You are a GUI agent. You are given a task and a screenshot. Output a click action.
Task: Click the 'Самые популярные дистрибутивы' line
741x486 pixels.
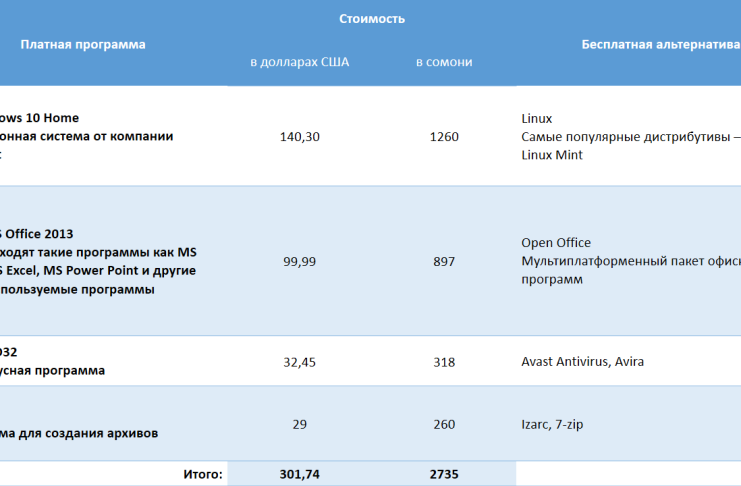click(631, 137)
